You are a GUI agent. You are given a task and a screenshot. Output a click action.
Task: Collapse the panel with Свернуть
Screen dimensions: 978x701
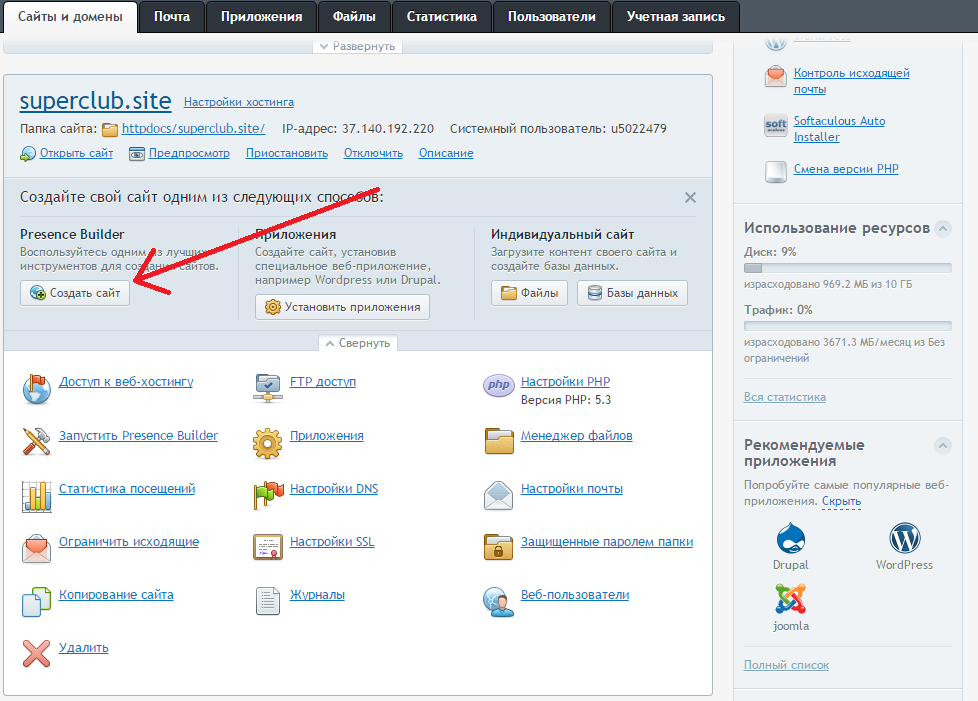[357, 343]
